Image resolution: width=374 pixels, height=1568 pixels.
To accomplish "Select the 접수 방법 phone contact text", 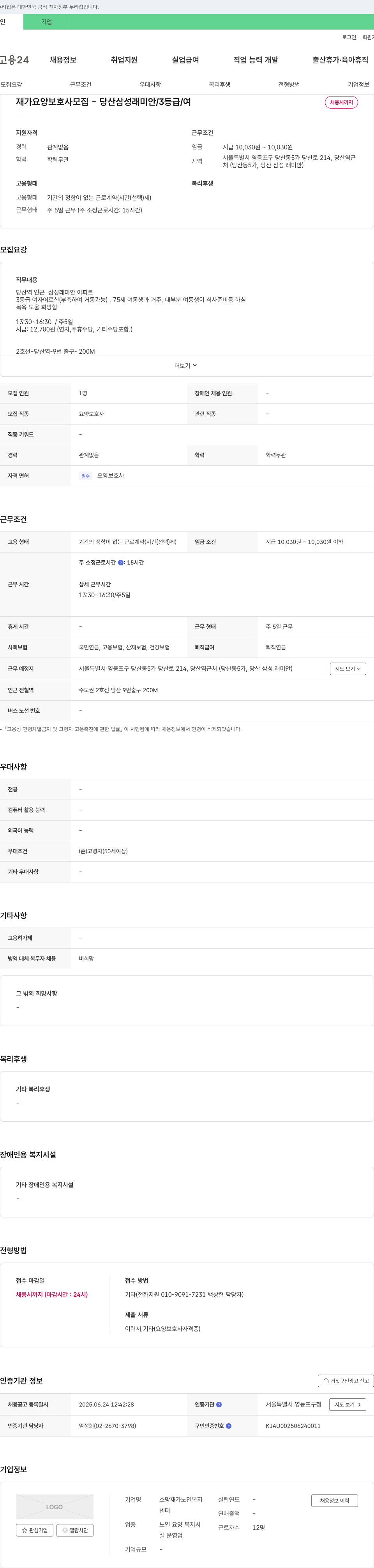I will point(184,1294).
